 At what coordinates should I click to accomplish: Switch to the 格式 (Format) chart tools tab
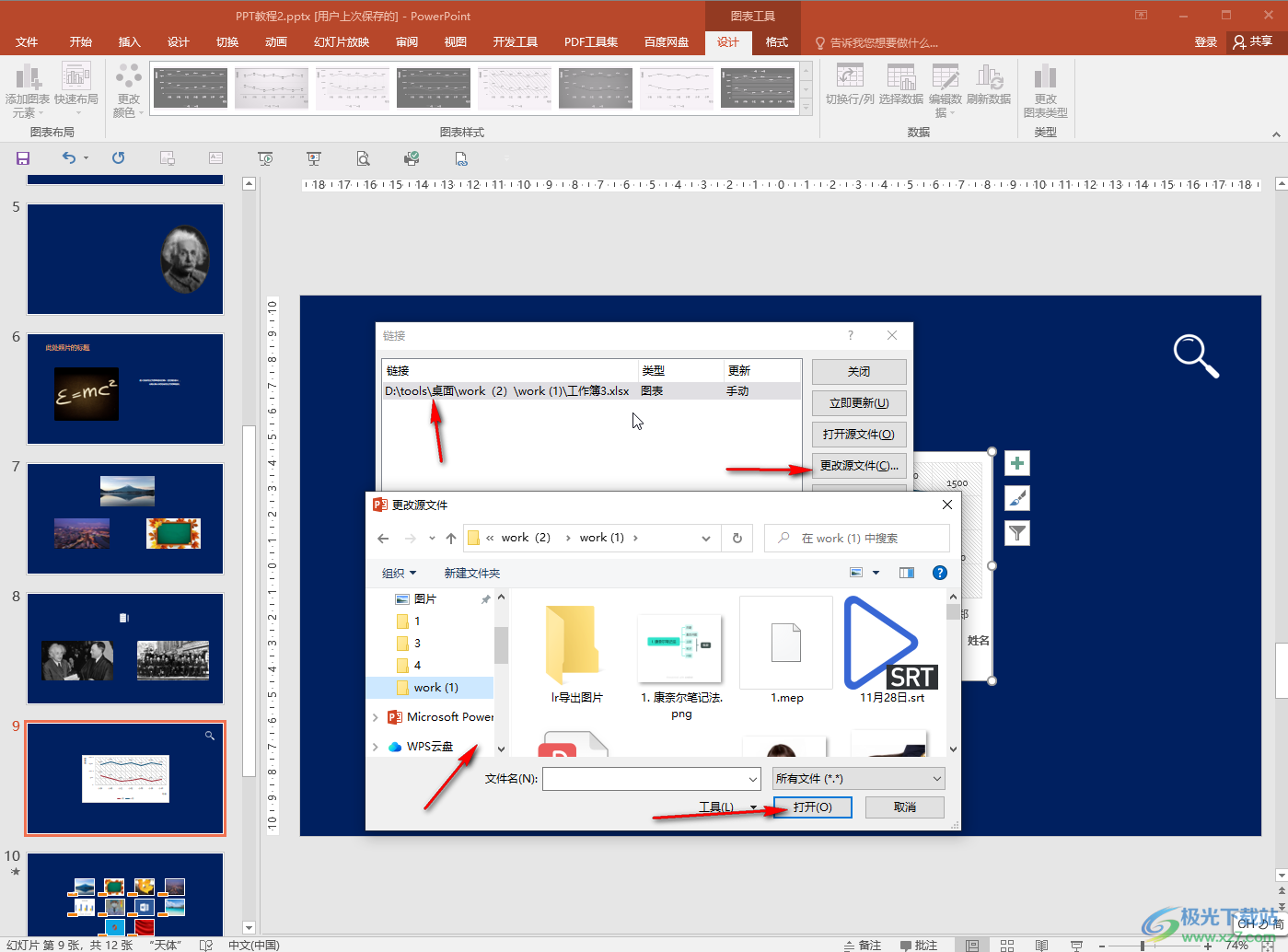tap(777, 42)
